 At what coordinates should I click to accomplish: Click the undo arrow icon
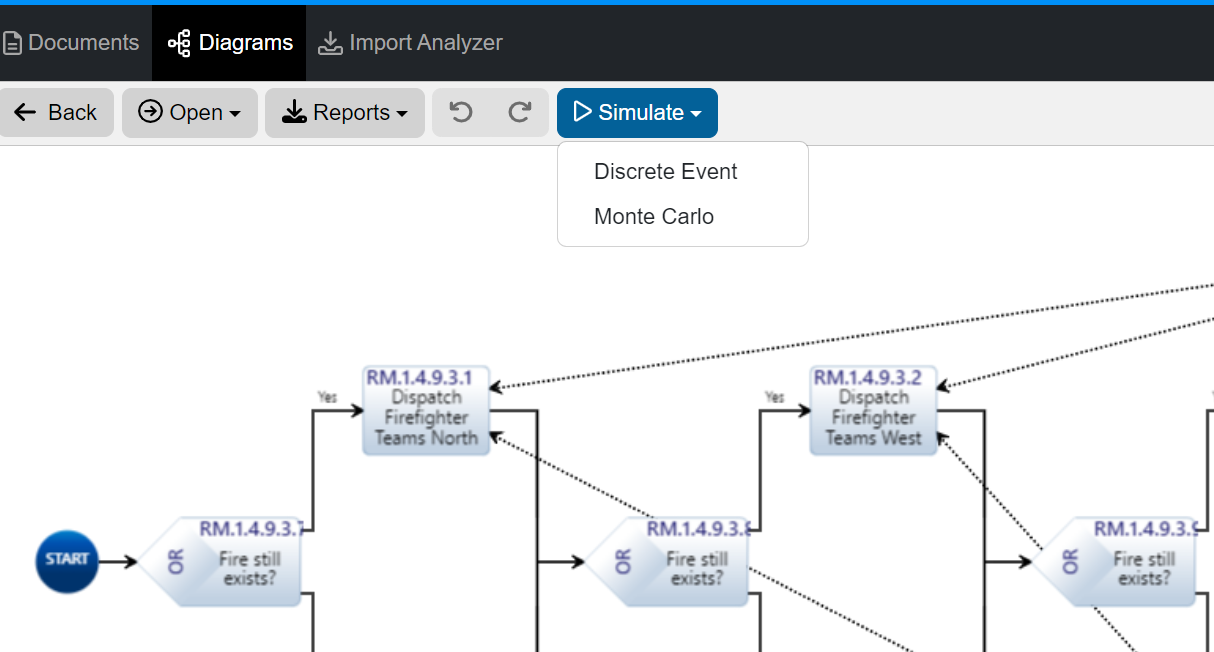coord(461,112)
